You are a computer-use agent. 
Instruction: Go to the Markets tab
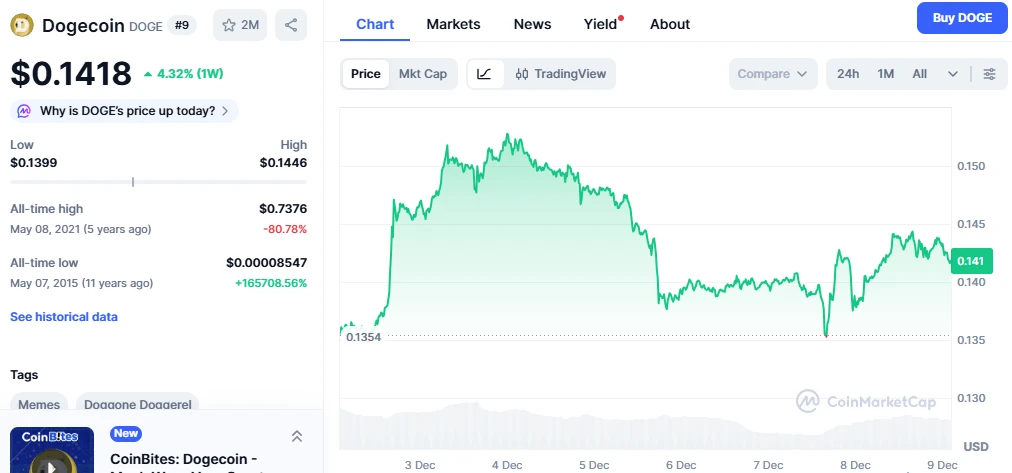pos(453,24)
